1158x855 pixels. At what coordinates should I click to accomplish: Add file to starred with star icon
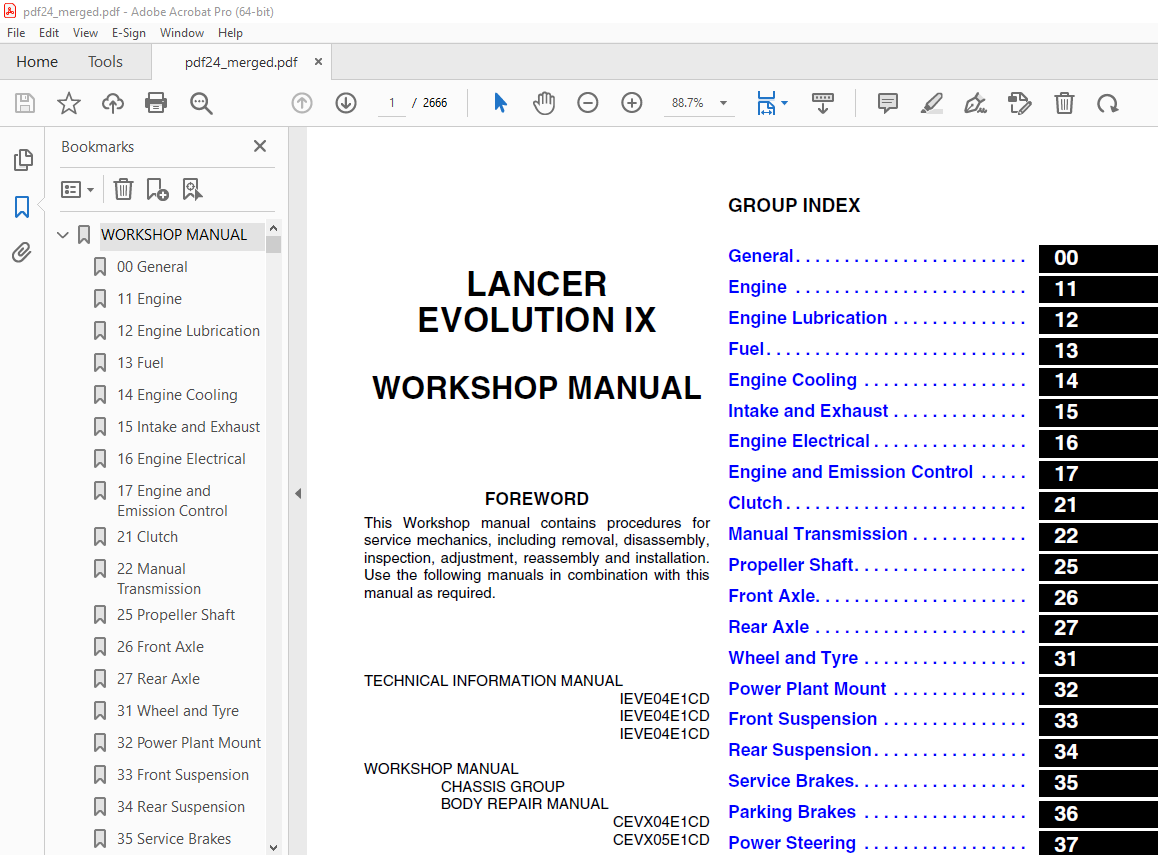69,103
